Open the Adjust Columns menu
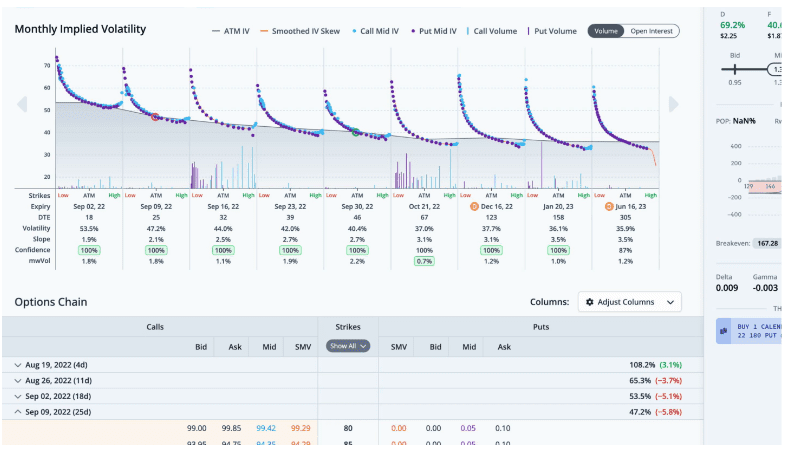The image size is (788, 455). click(630, 302)
